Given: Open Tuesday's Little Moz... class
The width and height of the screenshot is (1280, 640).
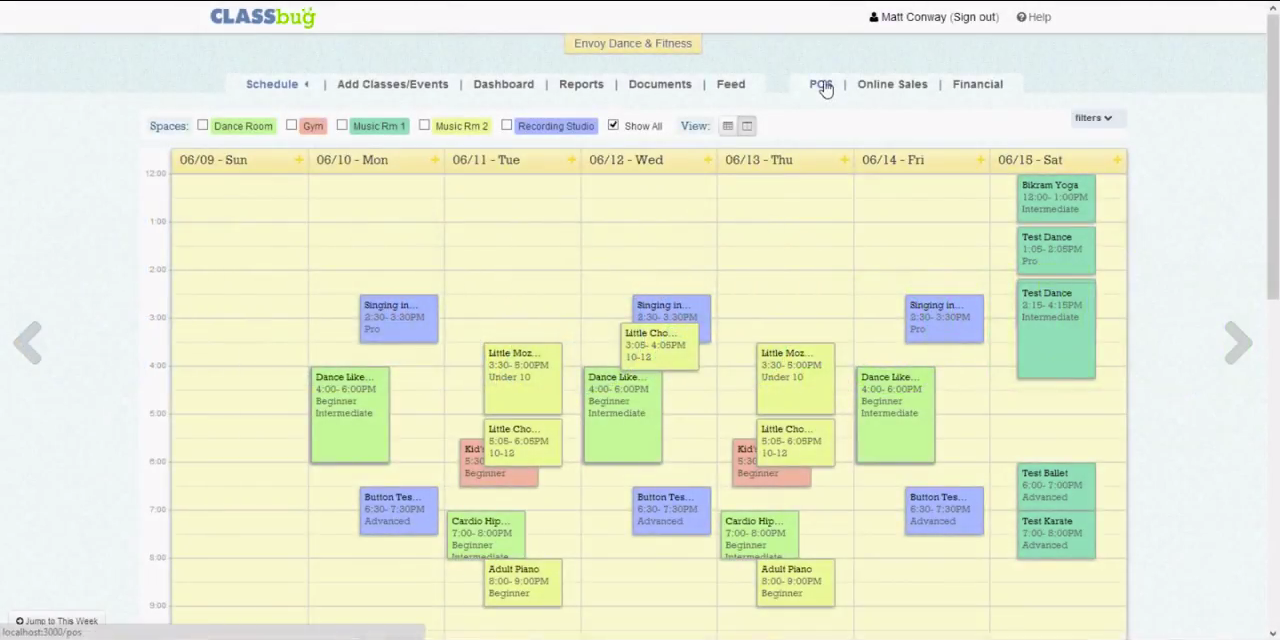Looking at the screenshot, I should pyautogui.click(x=523, y=379).
